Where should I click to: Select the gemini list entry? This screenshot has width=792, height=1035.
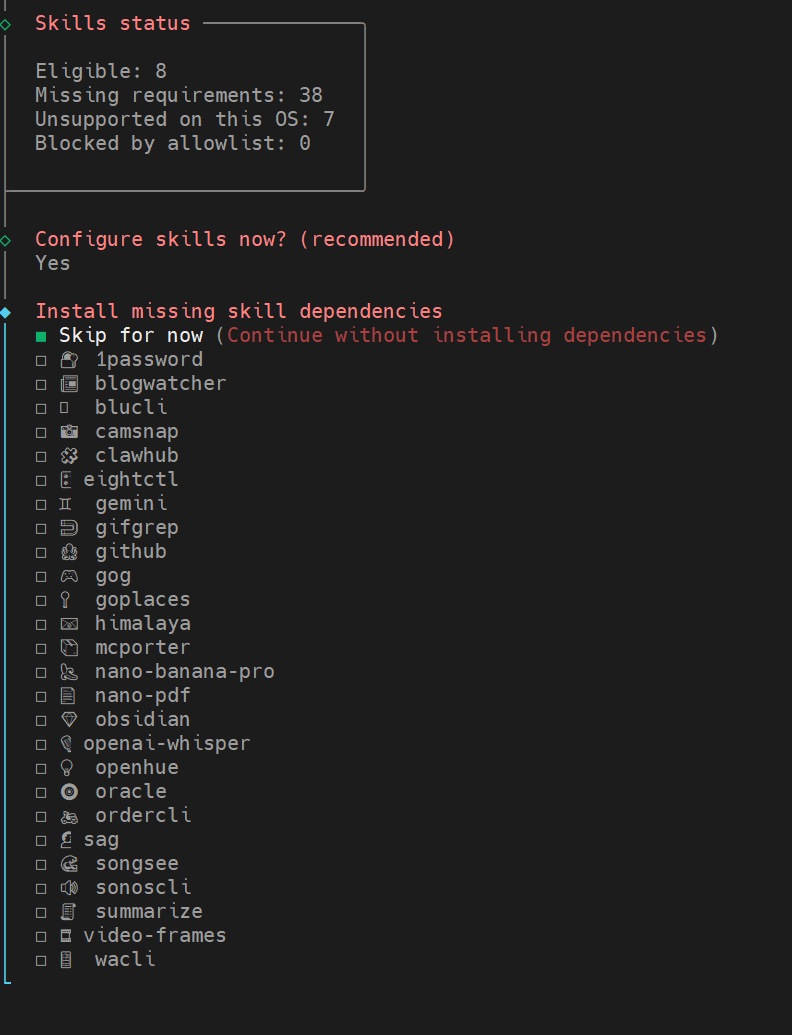coord(131,504)
